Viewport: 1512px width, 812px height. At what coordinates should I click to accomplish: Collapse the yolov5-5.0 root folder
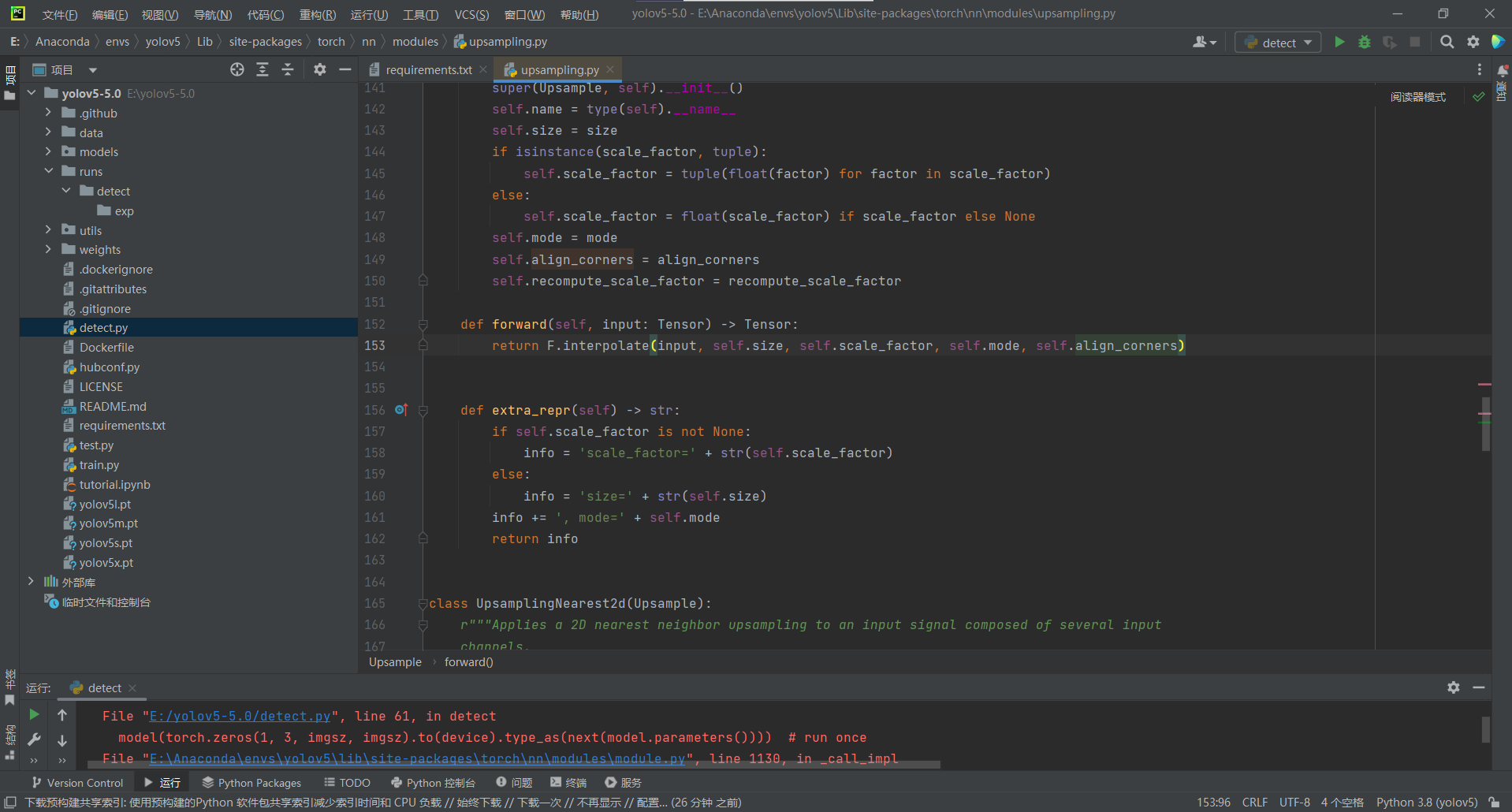pos(32,93)
